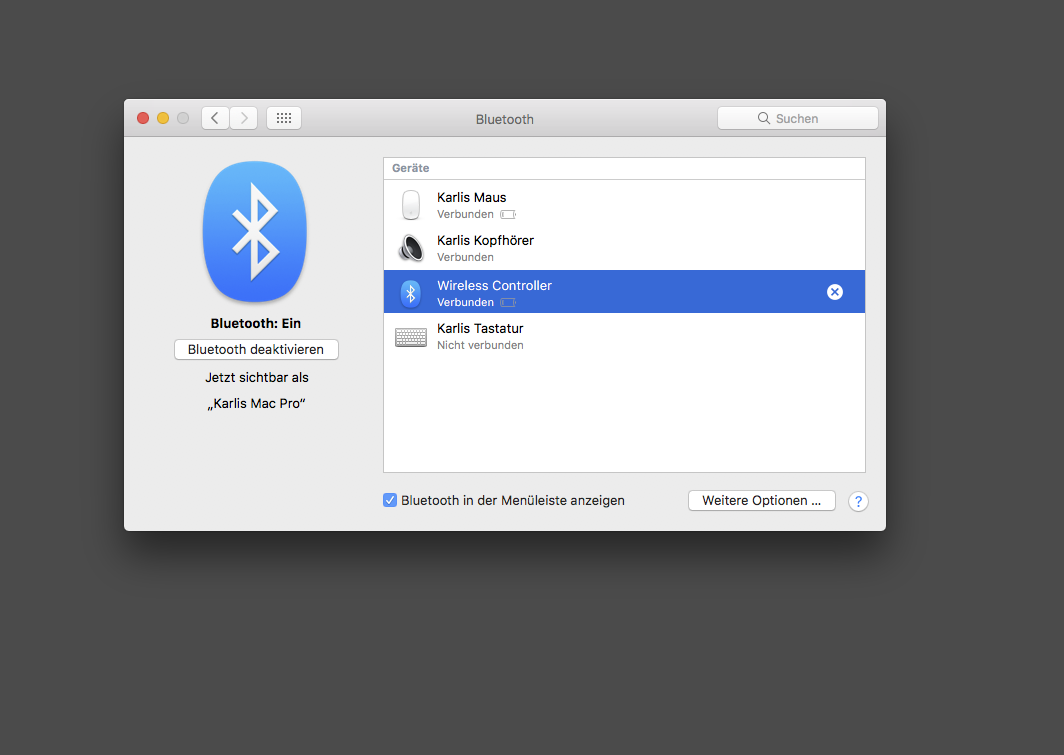Click the magnifier icon in search
The image size is (1064, 755).
coord(763,118)
